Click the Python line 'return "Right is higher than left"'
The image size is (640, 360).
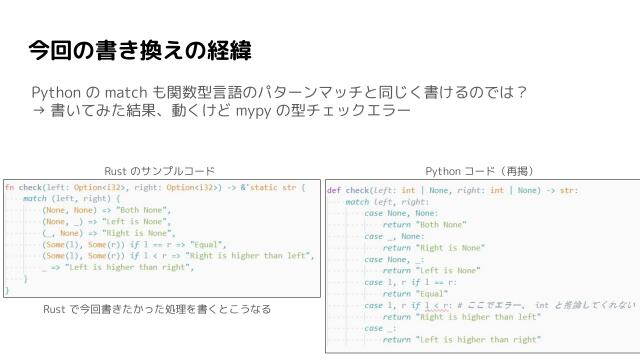(x=462, y=317)
